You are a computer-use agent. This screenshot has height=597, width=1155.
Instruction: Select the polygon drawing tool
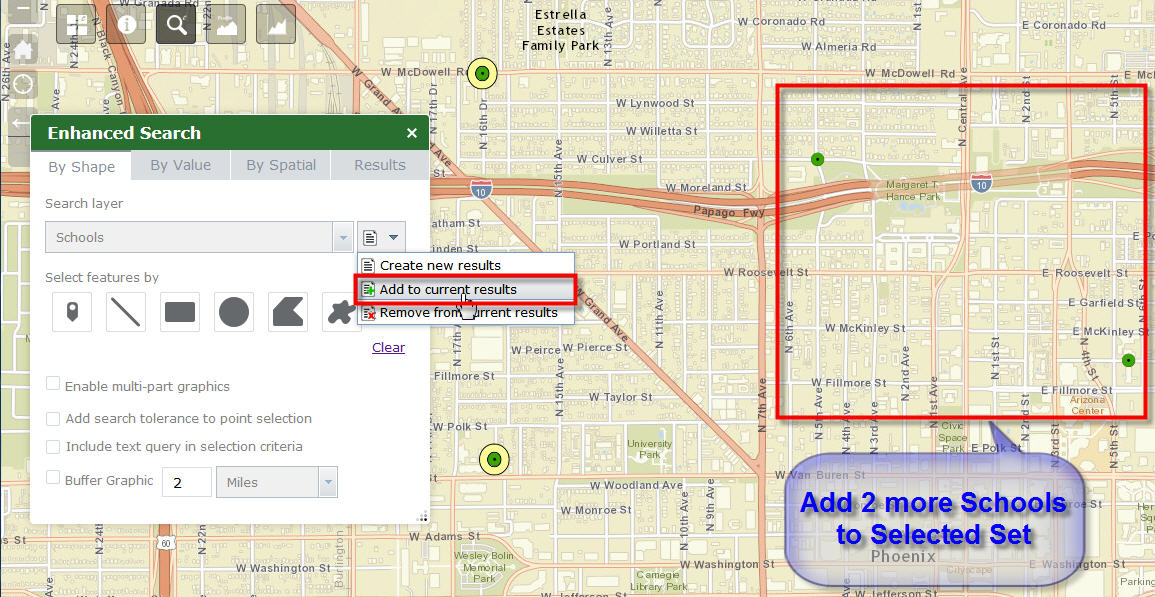(287, 312)
